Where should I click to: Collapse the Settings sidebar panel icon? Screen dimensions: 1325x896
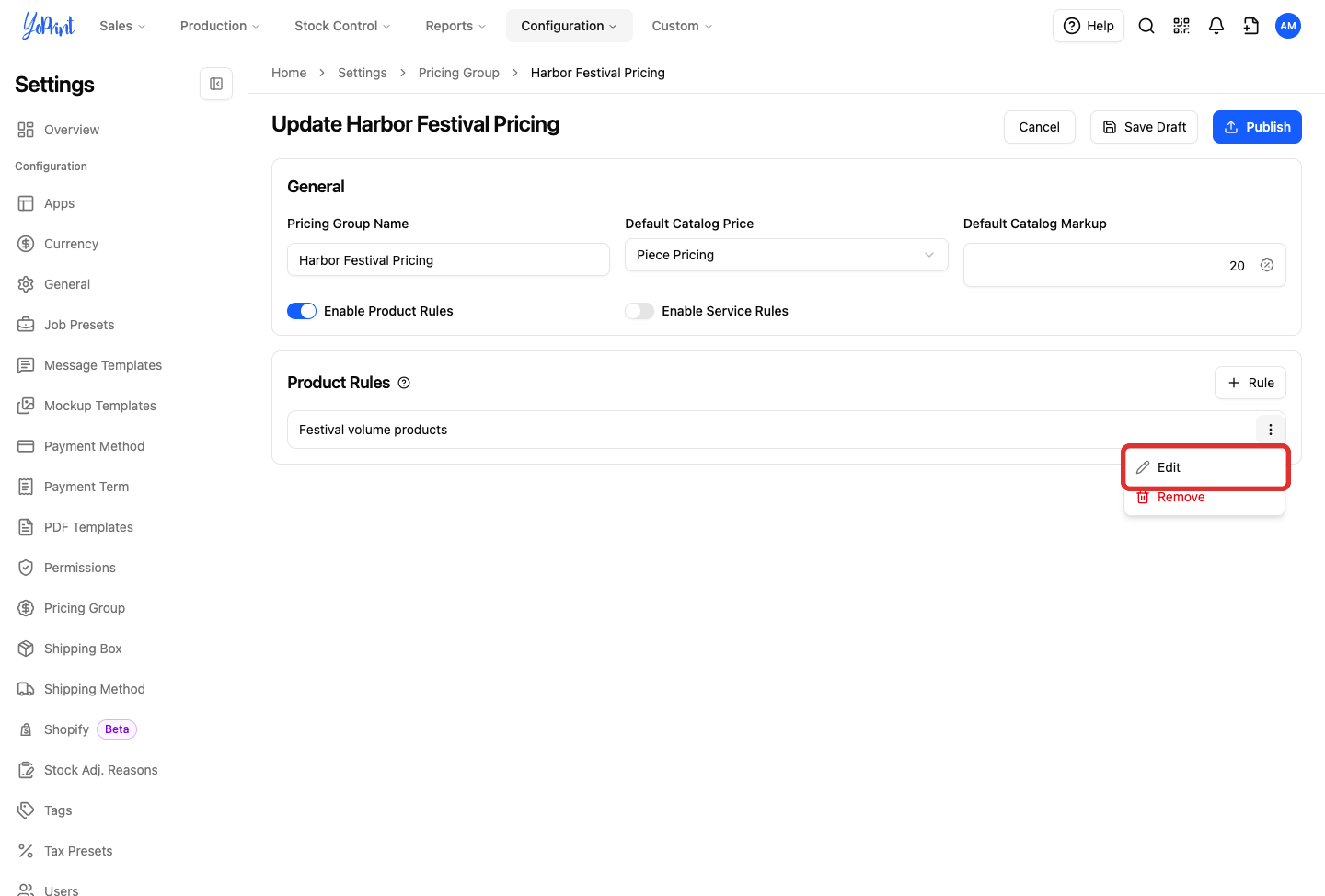coord(216,84)
